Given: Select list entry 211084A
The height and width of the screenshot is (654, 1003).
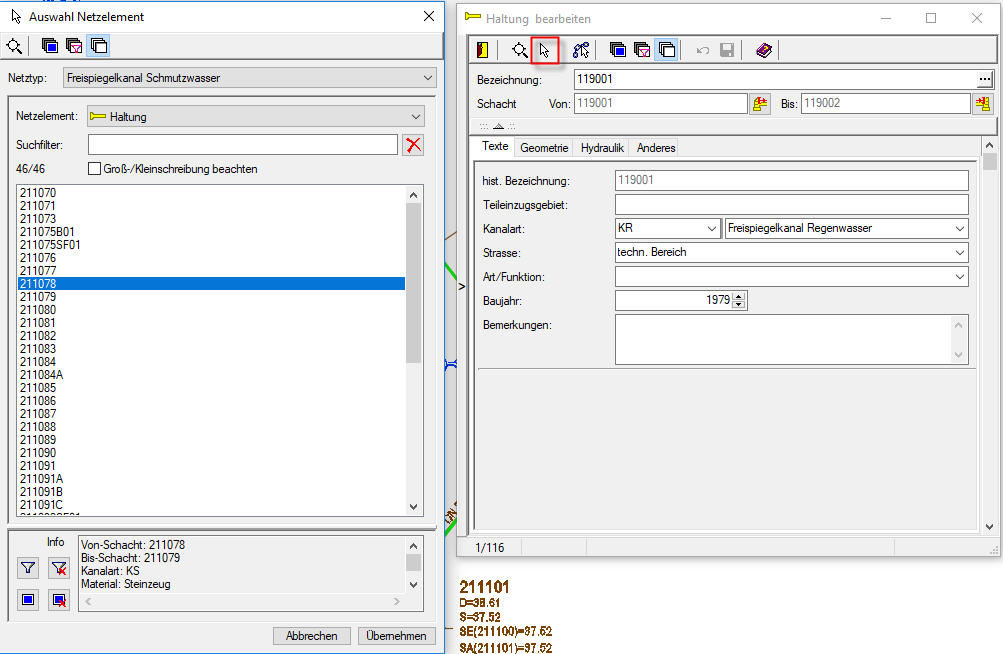Looking at the screenshot, I should tap(42, 374).
